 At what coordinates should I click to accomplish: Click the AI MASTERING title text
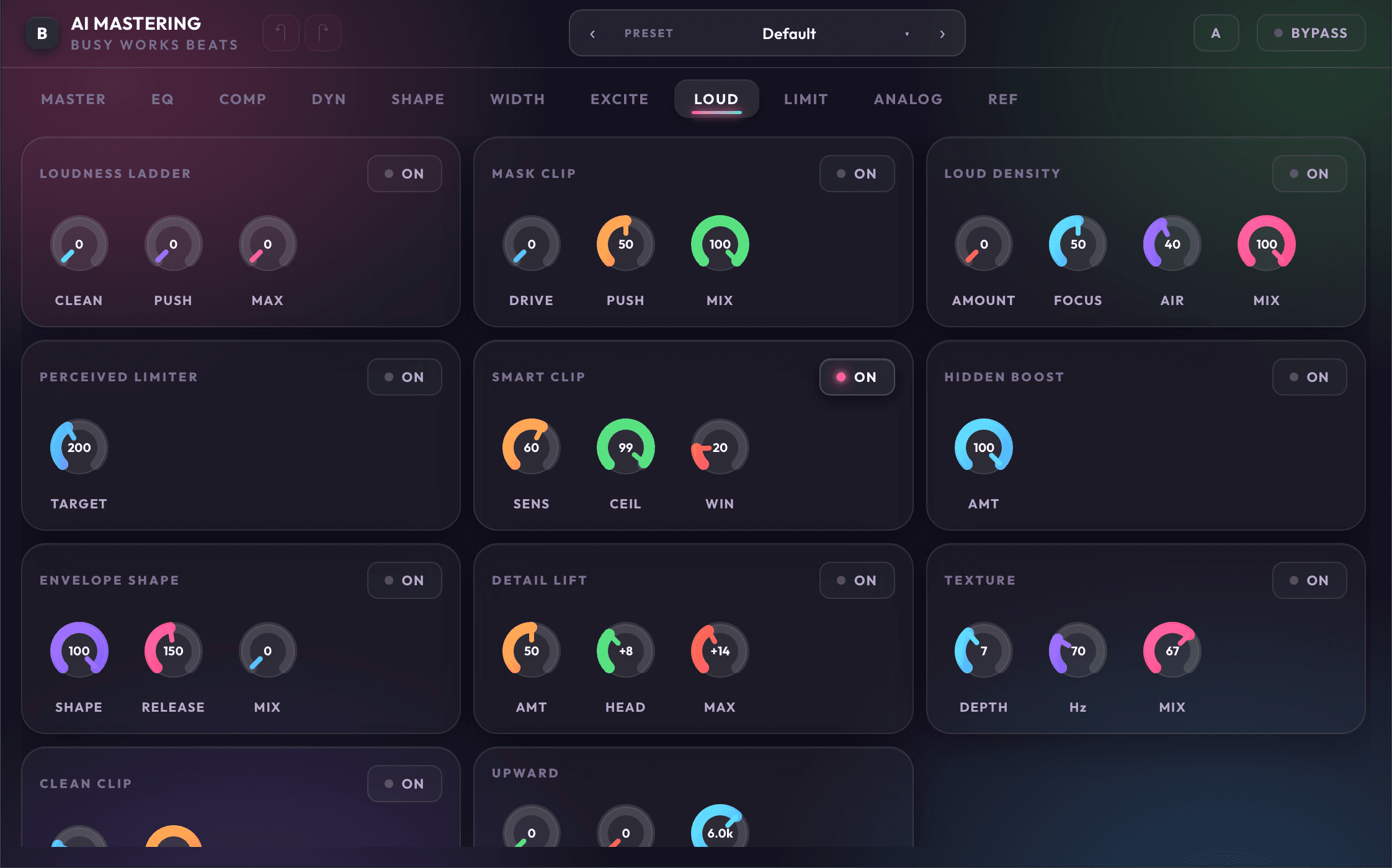136,24
